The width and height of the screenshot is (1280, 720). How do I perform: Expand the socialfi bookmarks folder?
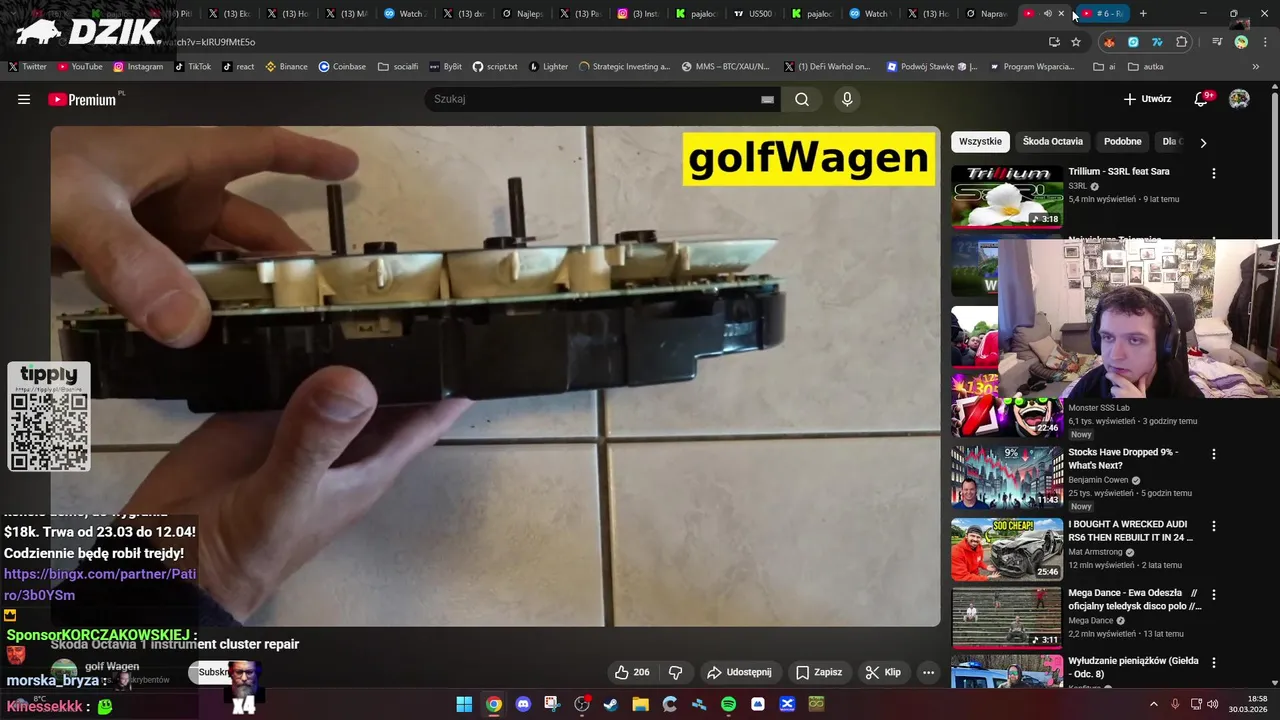pyautogui.click(x=398, y=67)
